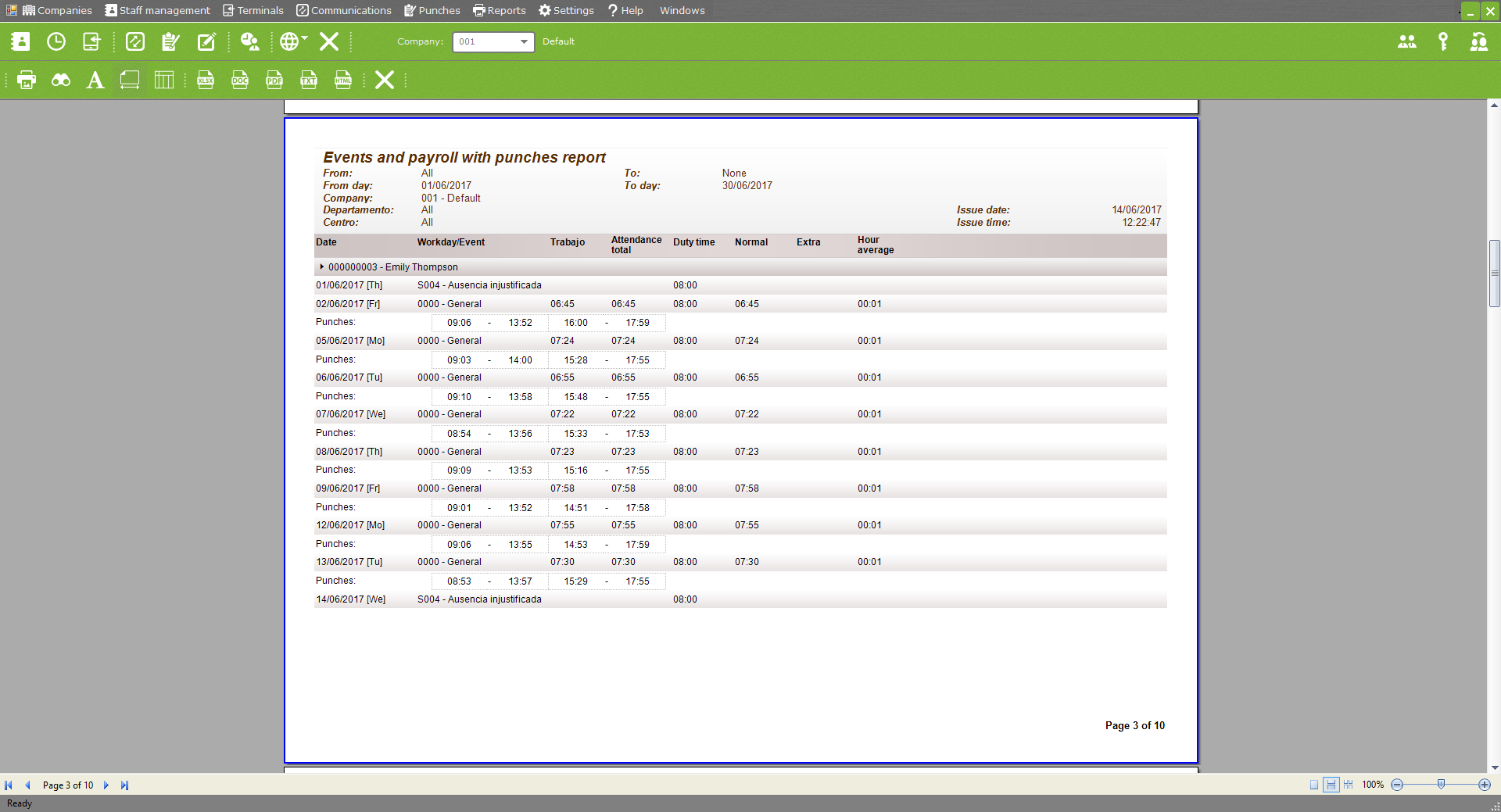Image resolution: width=1501 pixels, height=812 pixels.
Task: Toggle page width view mode
Action: tap(1331, 785)
